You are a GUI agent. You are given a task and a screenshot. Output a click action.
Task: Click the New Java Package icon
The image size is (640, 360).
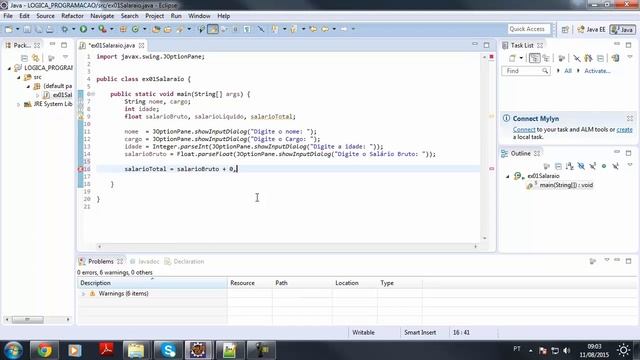pos(123,29)
